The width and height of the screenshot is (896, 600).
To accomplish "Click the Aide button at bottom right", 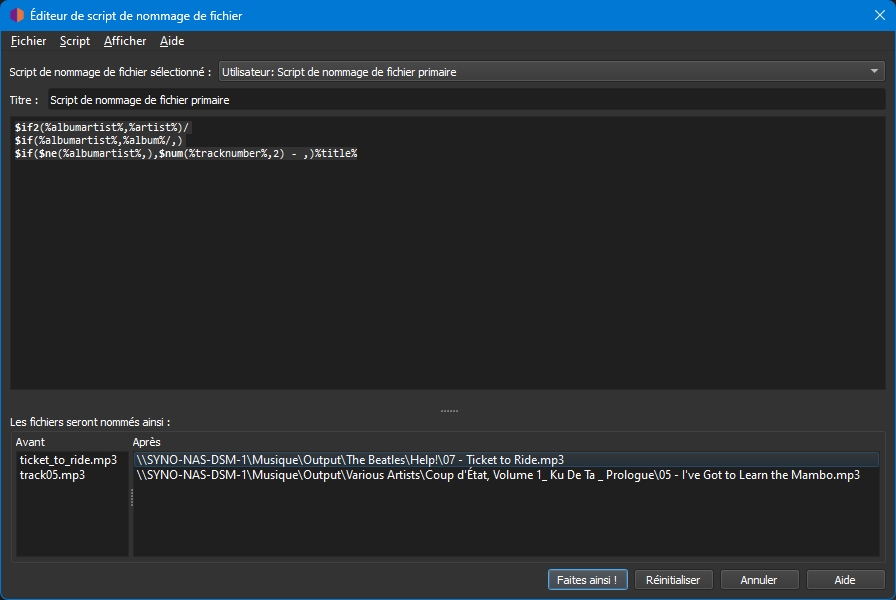I will click(x=845, y=579).
